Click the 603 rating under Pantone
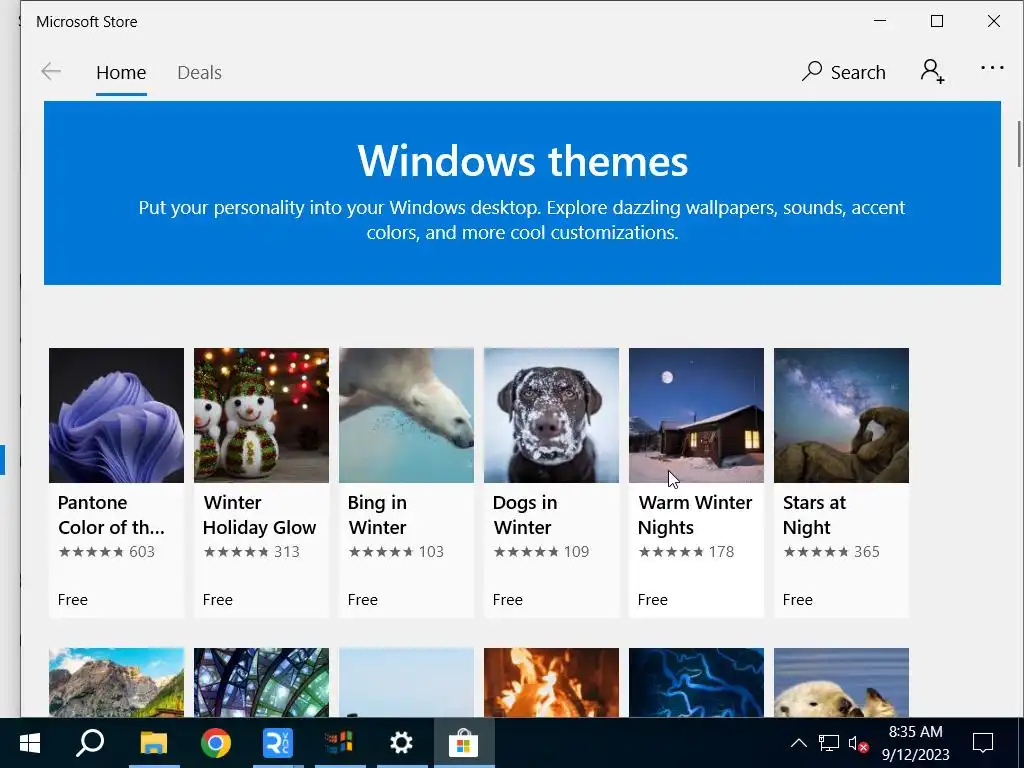Screen dimensions: 1024x768 click(x=106, y=552)
